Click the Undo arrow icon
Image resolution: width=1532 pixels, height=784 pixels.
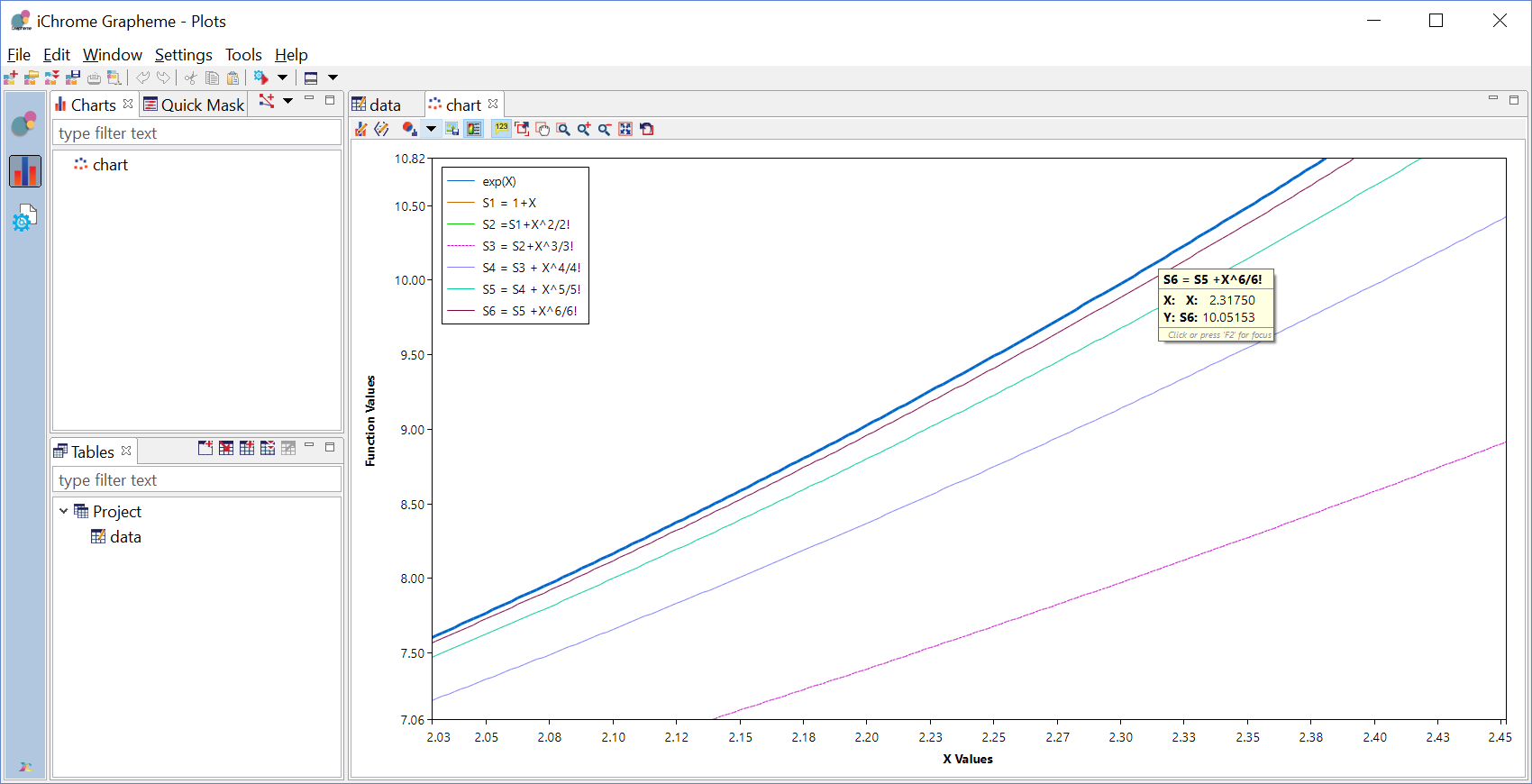coord(142,77)
